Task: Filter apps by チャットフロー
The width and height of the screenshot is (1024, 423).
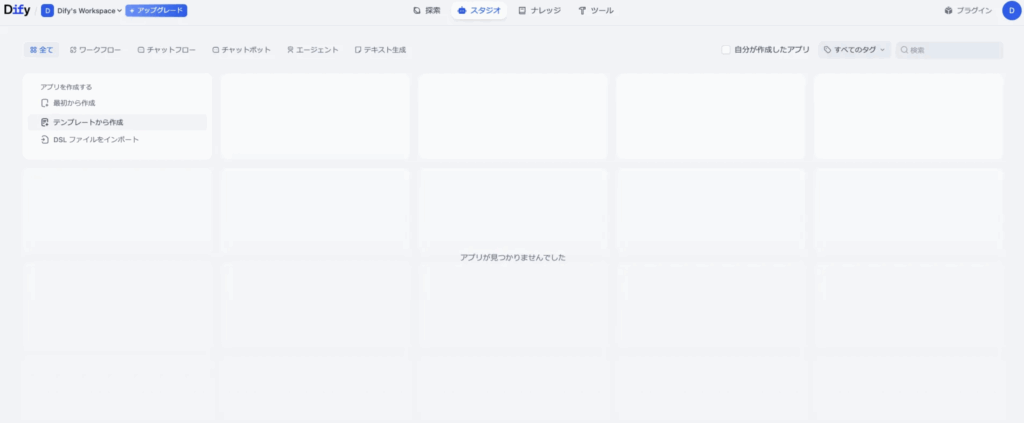Action: 167,49
